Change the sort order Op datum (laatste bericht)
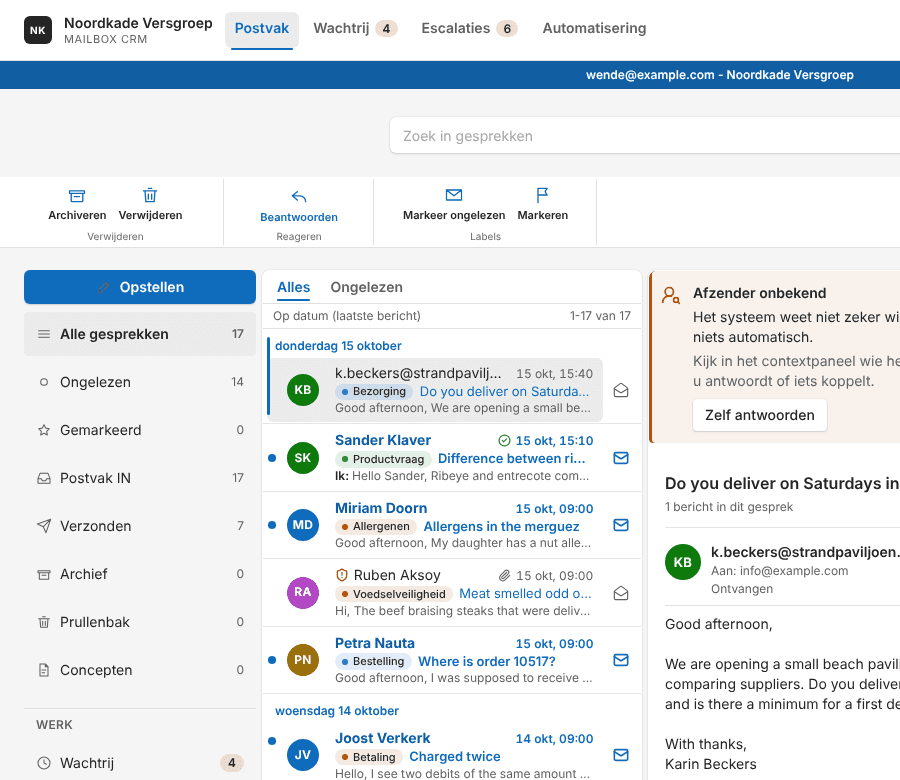Screen dimensions: 900x780 click(x=347, y=316)
